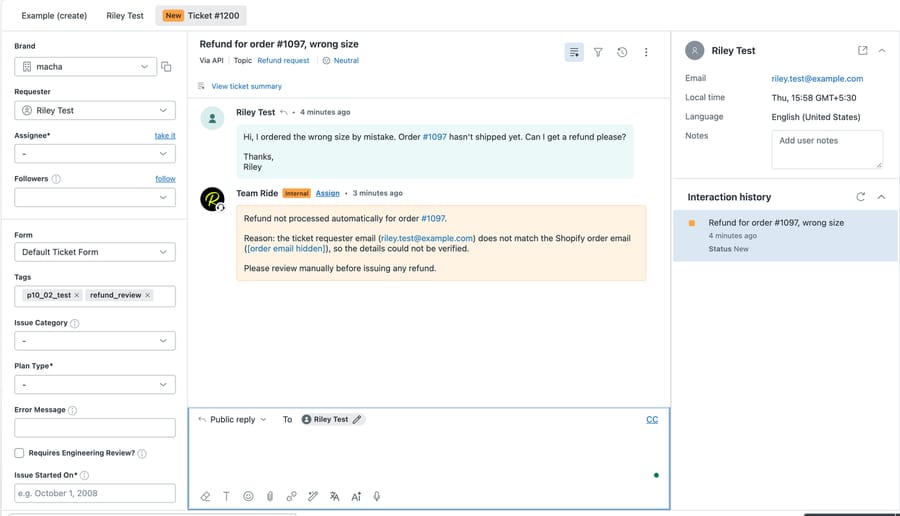
Task: Switch reply type via Public reply dropdown
Action: (x=232, y=420)
